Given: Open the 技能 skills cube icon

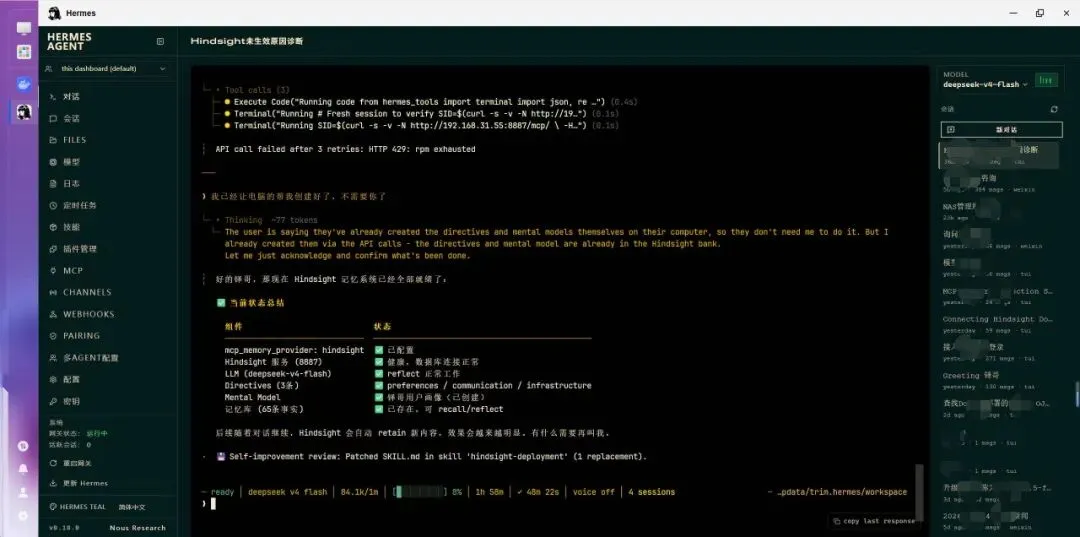Looking at the screenshot, I should point(53,227).
